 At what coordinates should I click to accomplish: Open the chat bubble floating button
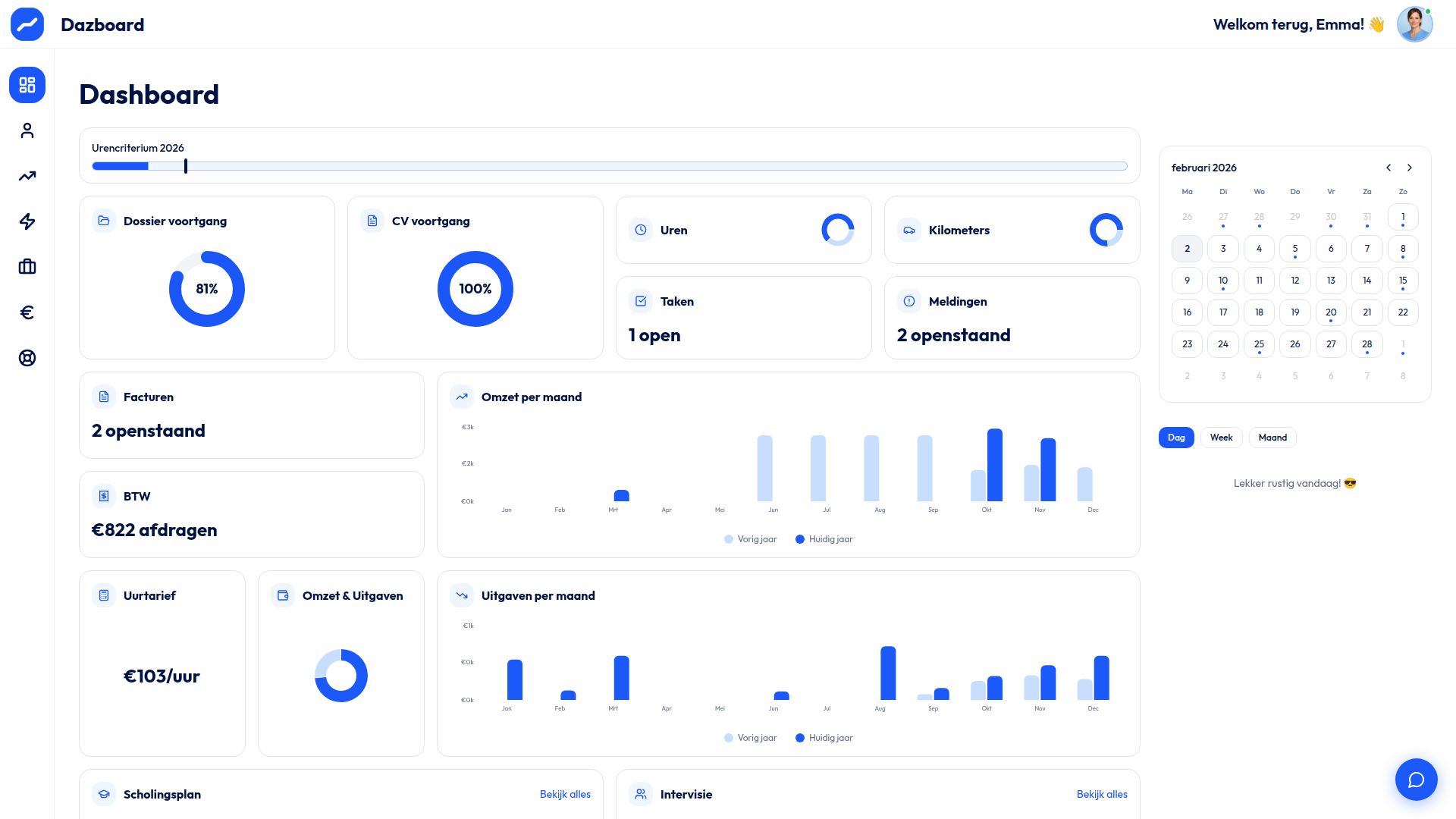[1416, 780]
